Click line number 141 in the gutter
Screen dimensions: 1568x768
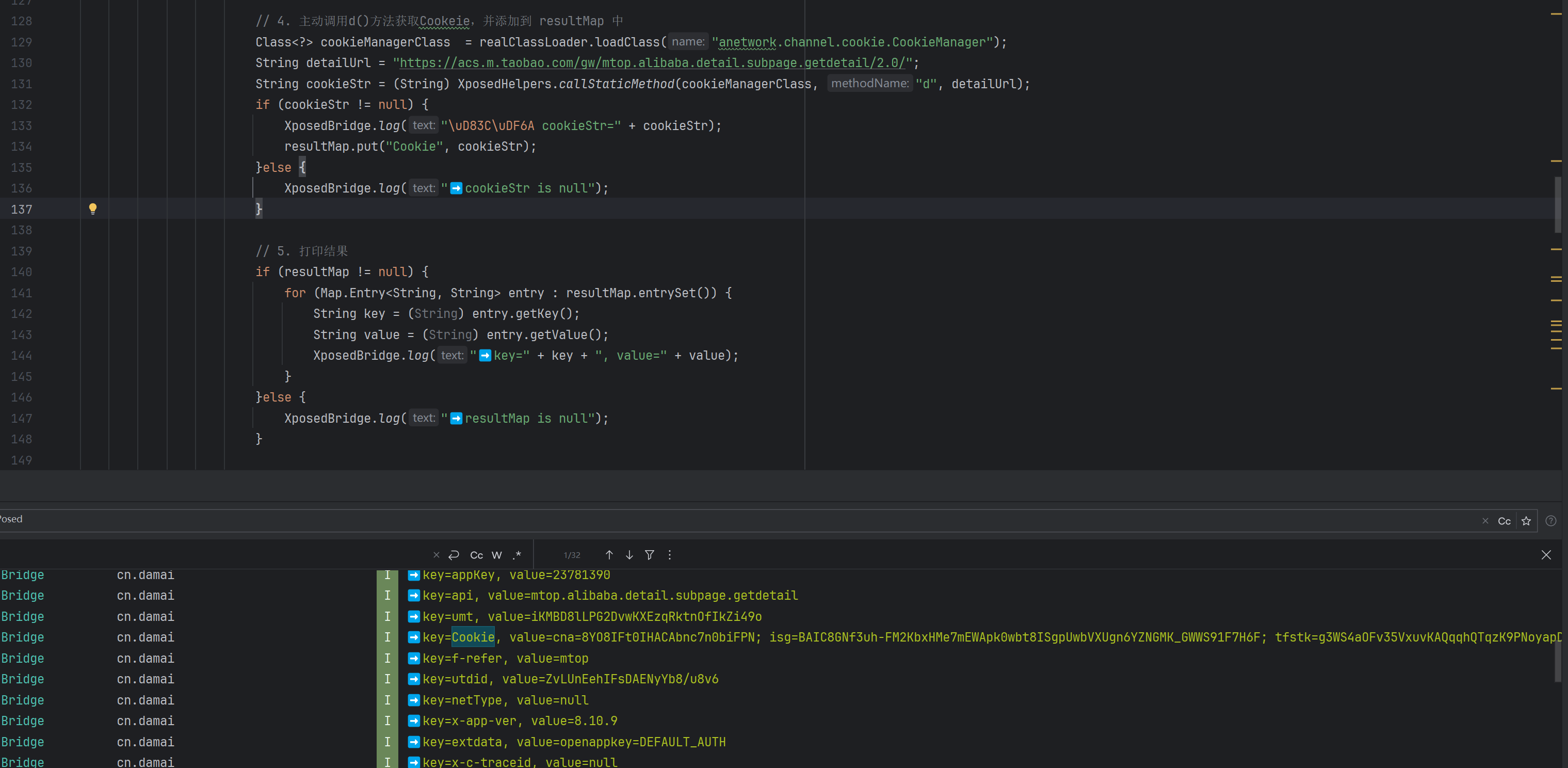coord(21,293)
